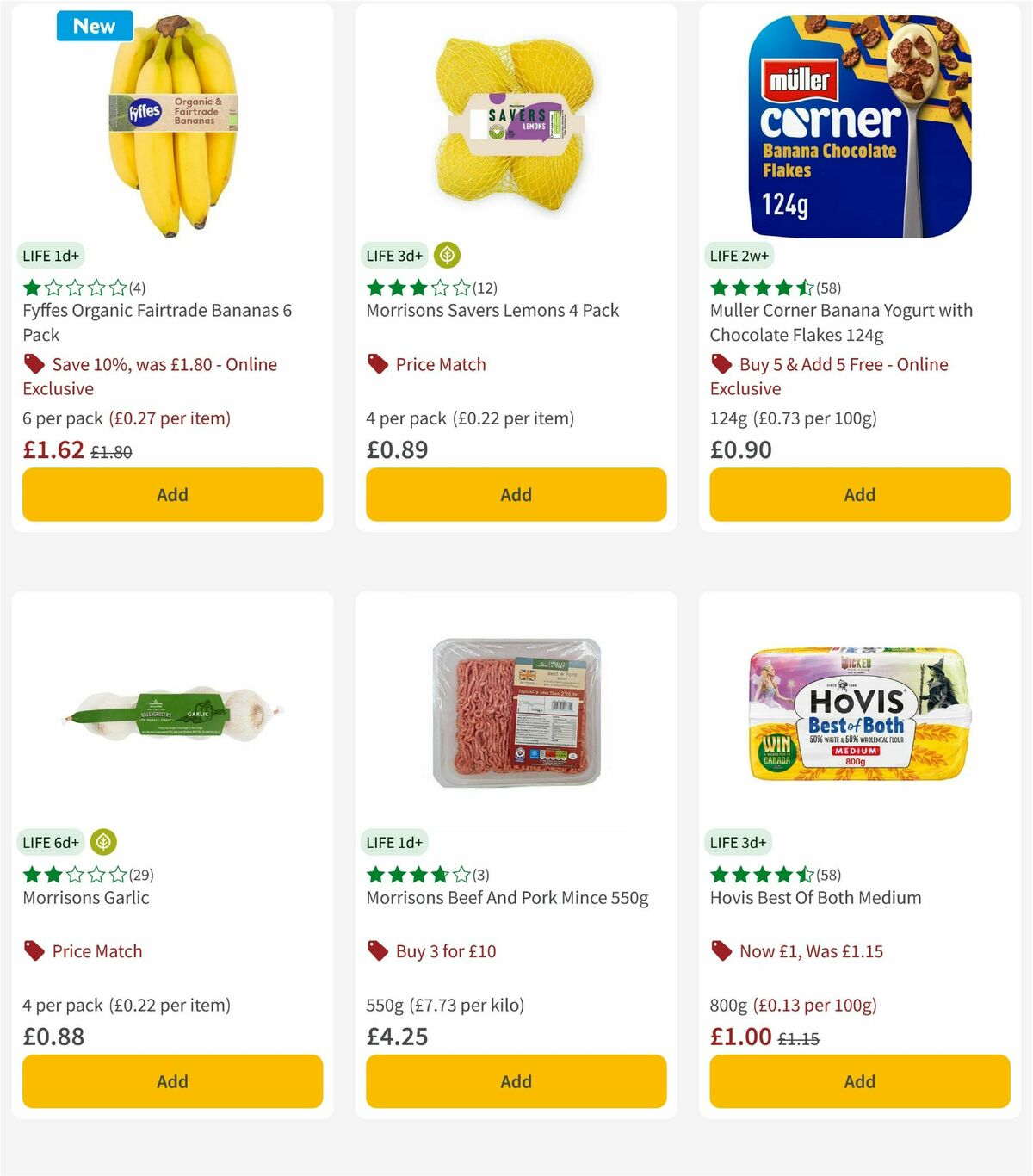
Task: Open the Morrisons Savers Lemons 4 Pack product page
Action: point(492,311)
